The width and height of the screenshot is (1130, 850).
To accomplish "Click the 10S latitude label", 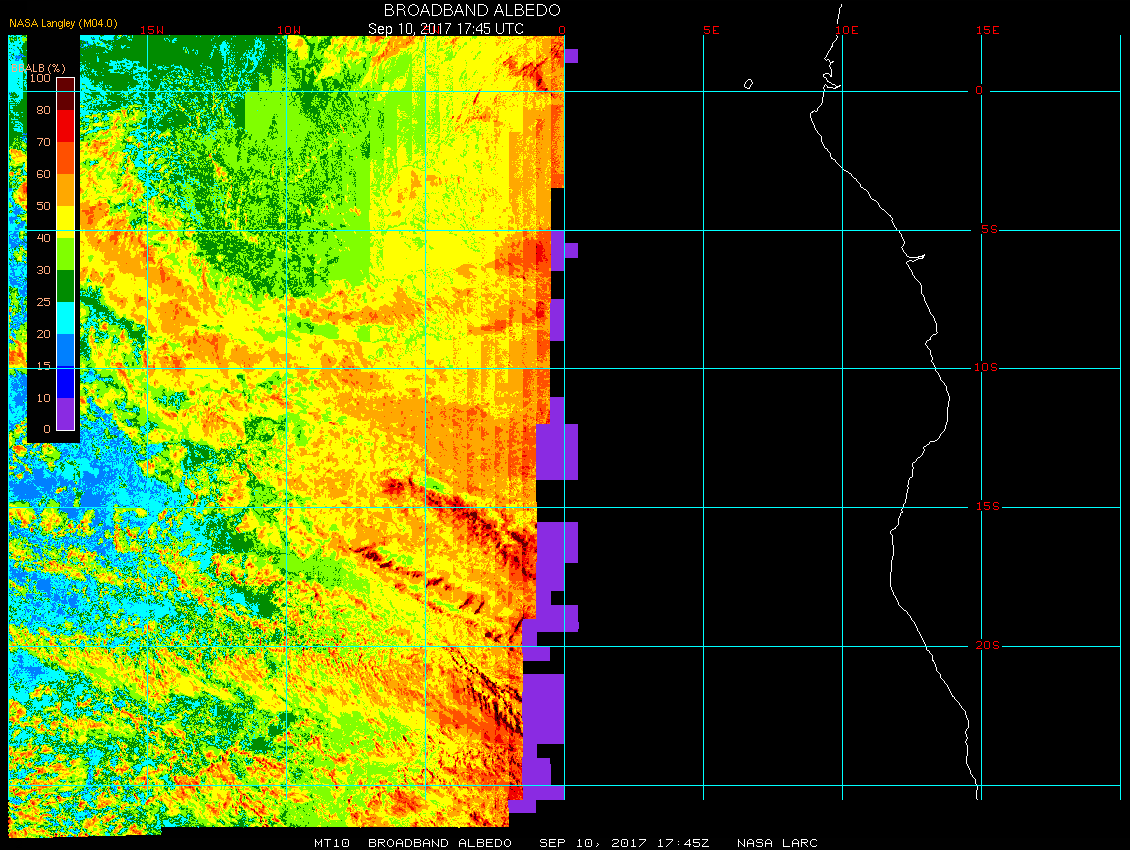I will [986, 368].
